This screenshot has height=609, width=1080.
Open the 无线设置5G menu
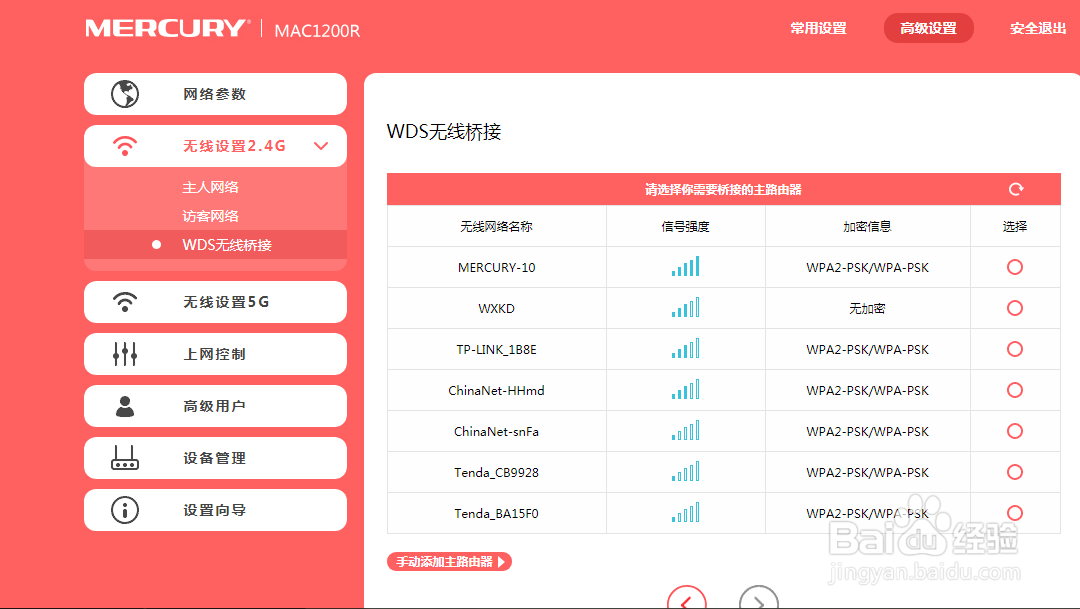click(x=215, y=302)
